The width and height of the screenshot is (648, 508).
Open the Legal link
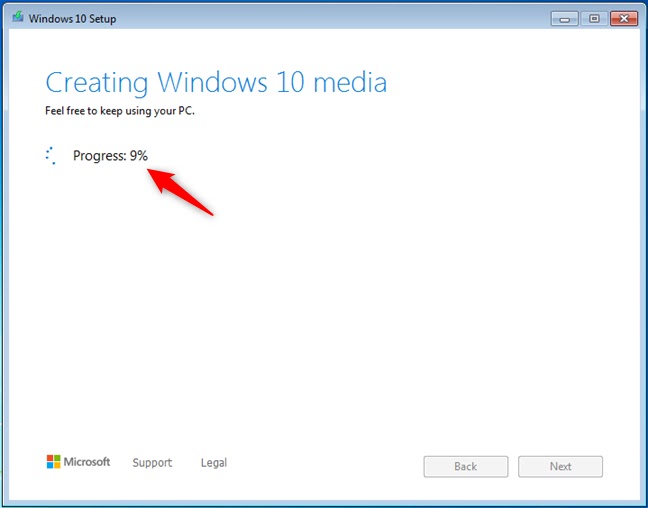coord(214,463)
